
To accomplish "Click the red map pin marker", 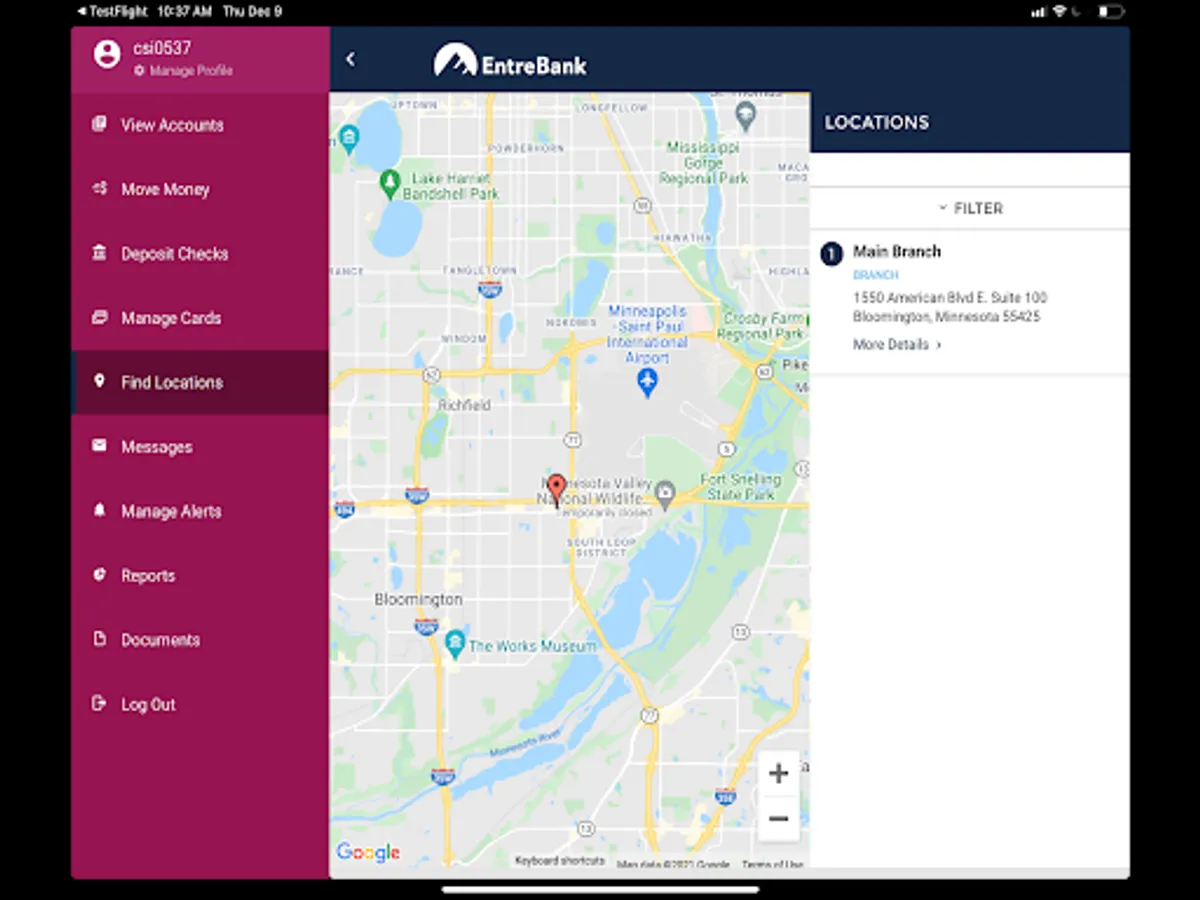I will (x=557, y=488).
